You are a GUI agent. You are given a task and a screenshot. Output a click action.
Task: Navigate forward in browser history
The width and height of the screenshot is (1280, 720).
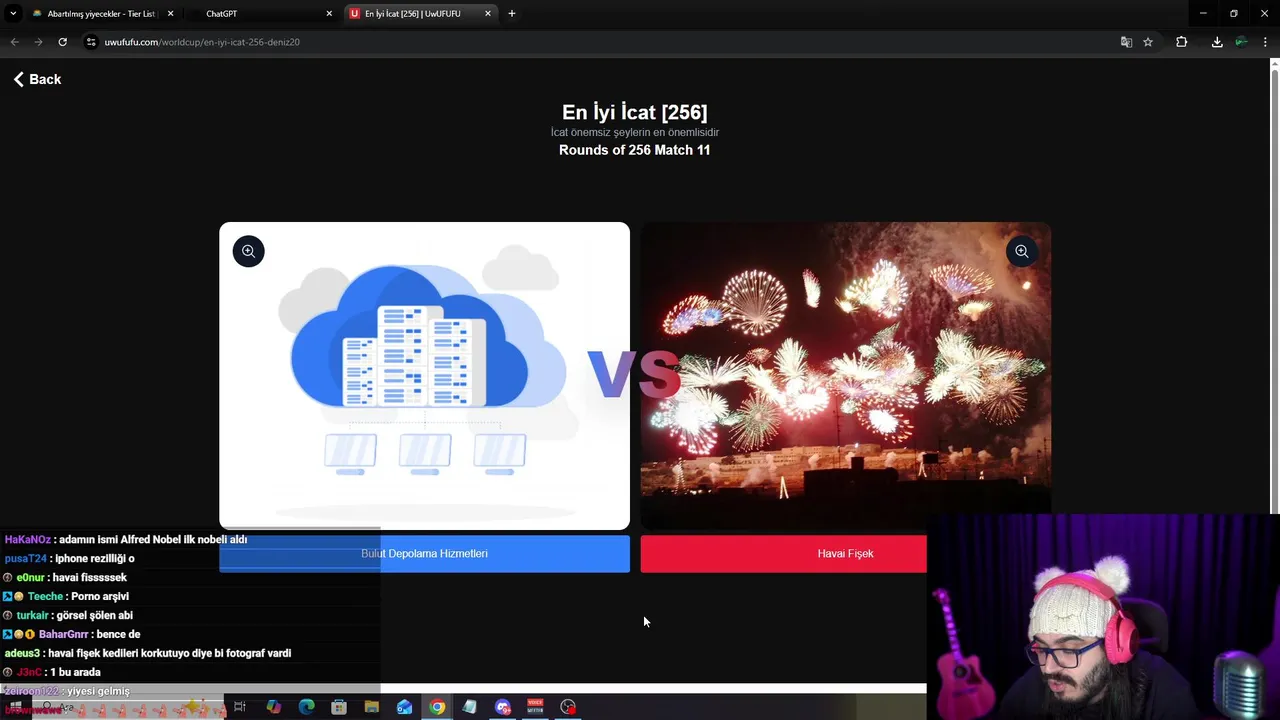[x=38, y=42]
